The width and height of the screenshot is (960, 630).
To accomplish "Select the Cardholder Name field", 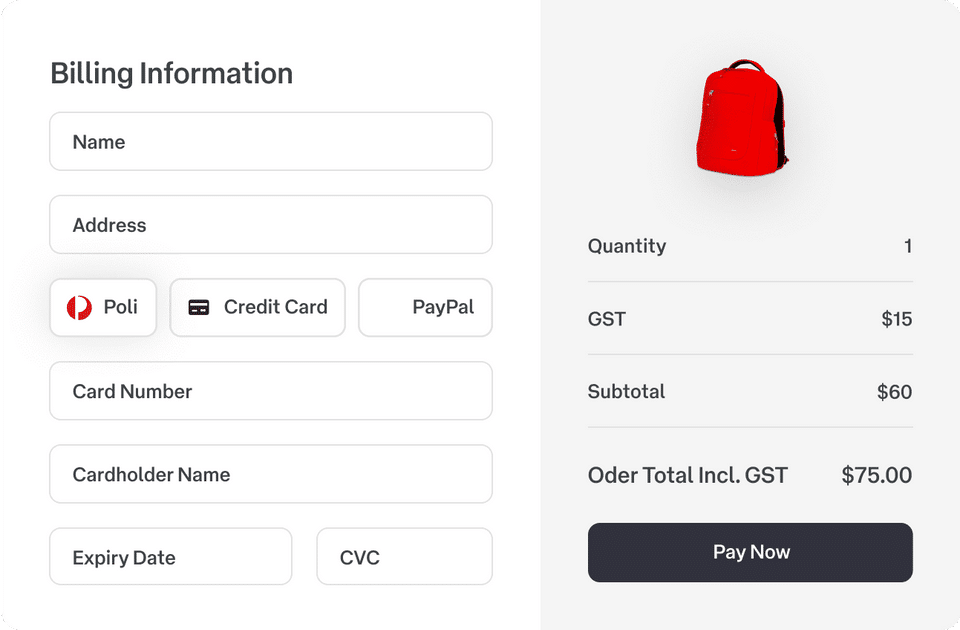I will tap(270, 474).
